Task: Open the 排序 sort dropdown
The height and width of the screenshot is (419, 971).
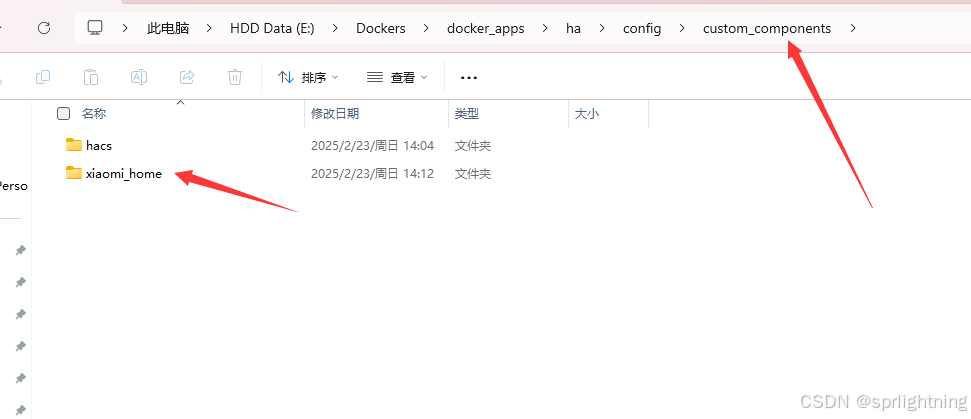Action: point(308,77)
